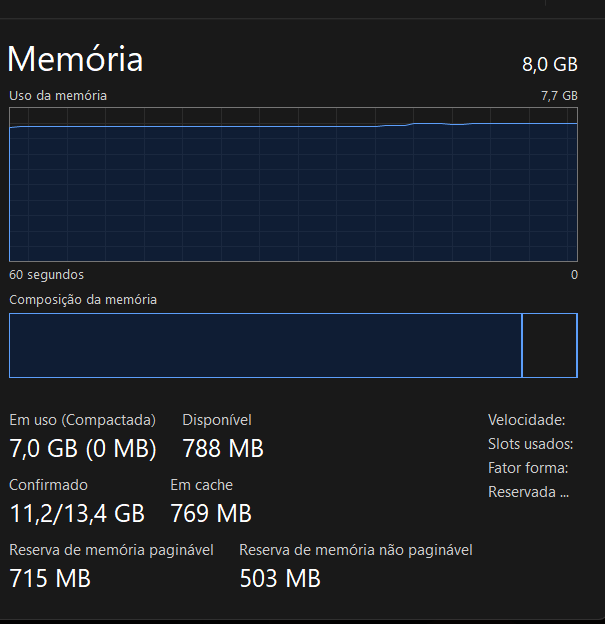605x624 pixels.
Task: Click the Memória heading
Action: point(75,60)
